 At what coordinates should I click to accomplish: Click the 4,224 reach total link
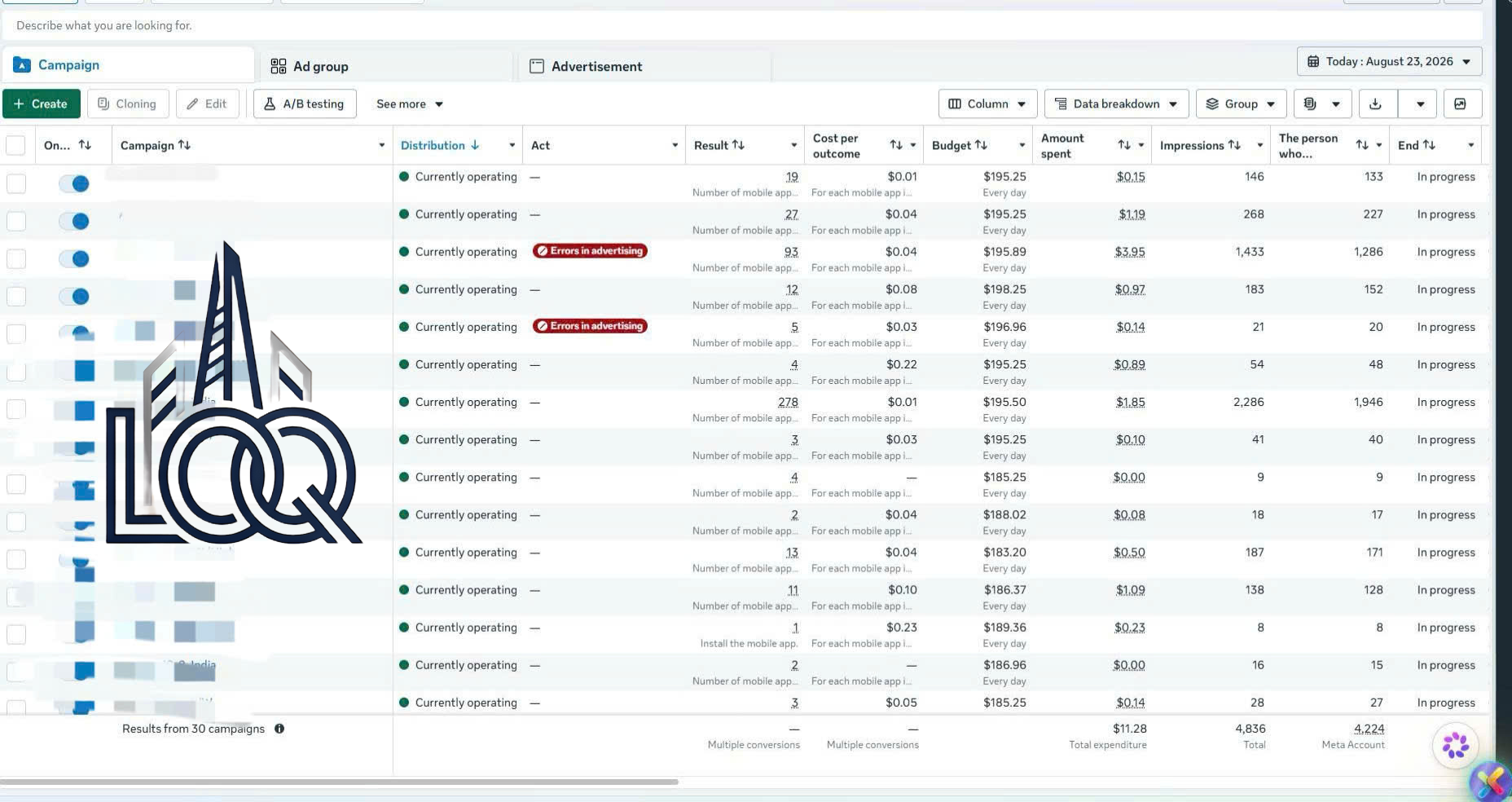pos(1369,729)
